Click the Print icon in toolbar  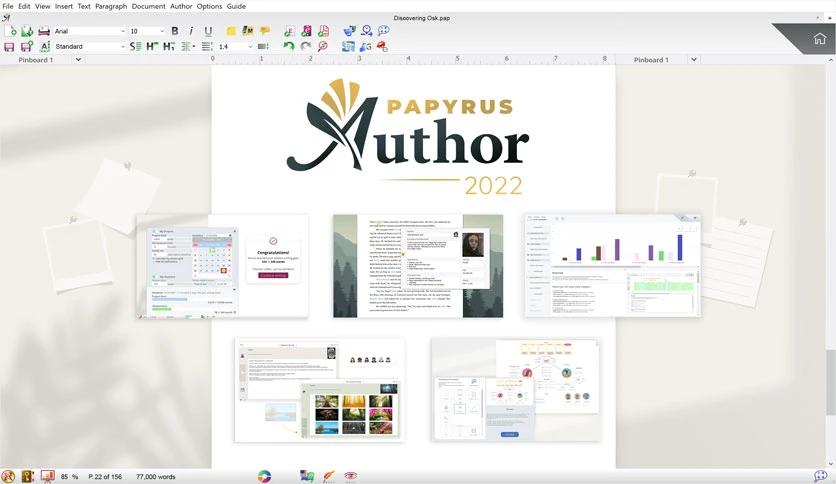click(44, 31)
